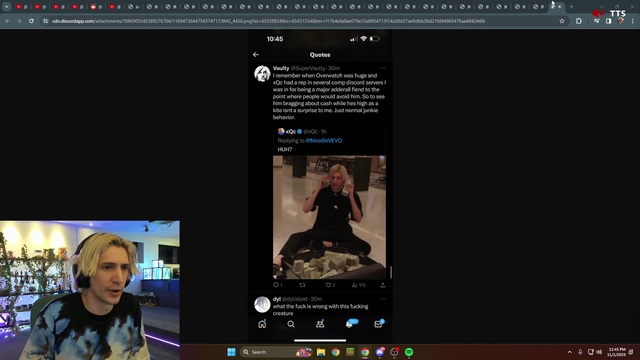Screen dimensions: 640x360
Task: Open Twitter Communities tab
Action: tap(320, 324)
